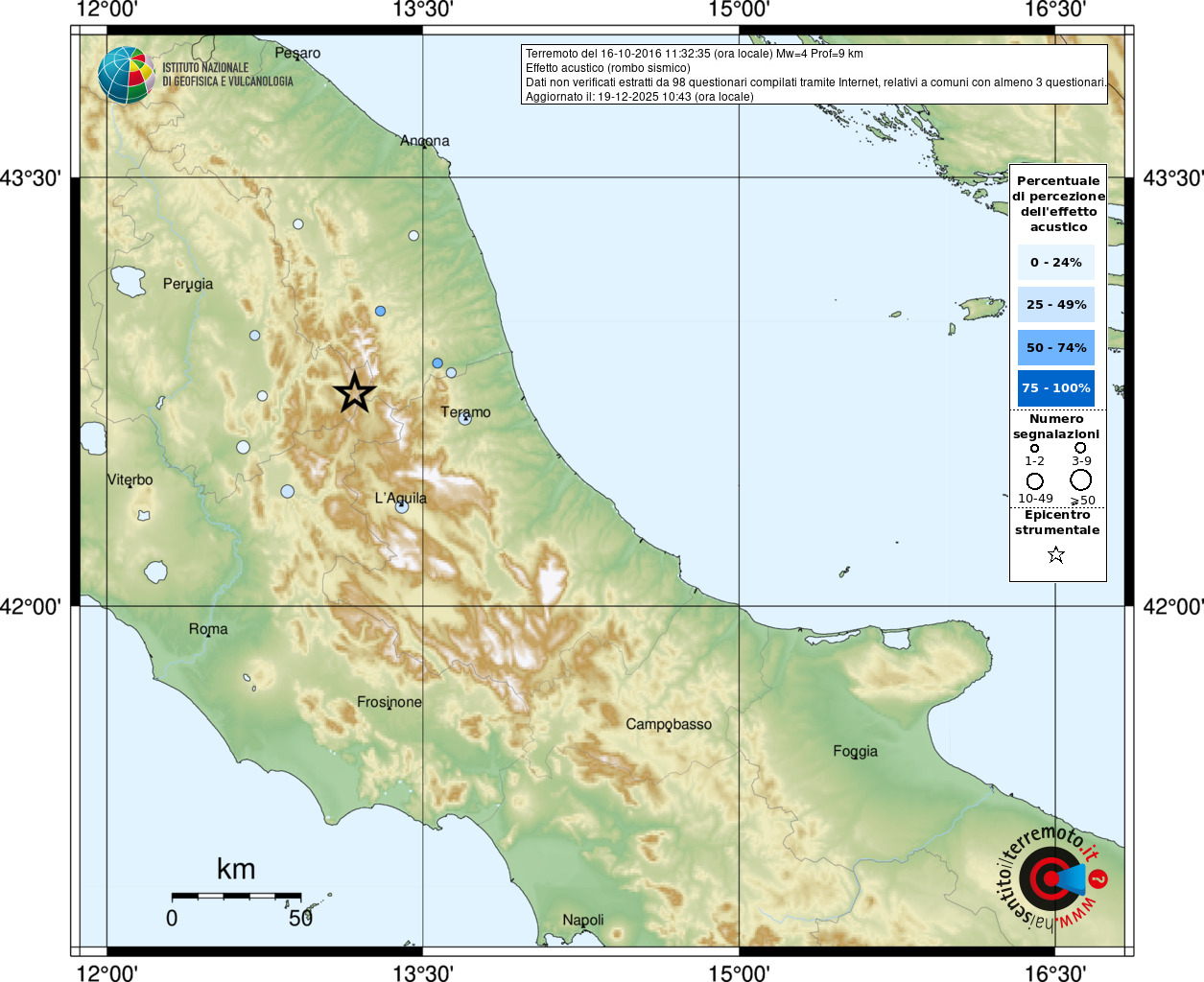Viewport: 1204px width, 982px height.
Task: Click the 1-2 reports circle symbol in legend
Action: (x=1034, y=448)
